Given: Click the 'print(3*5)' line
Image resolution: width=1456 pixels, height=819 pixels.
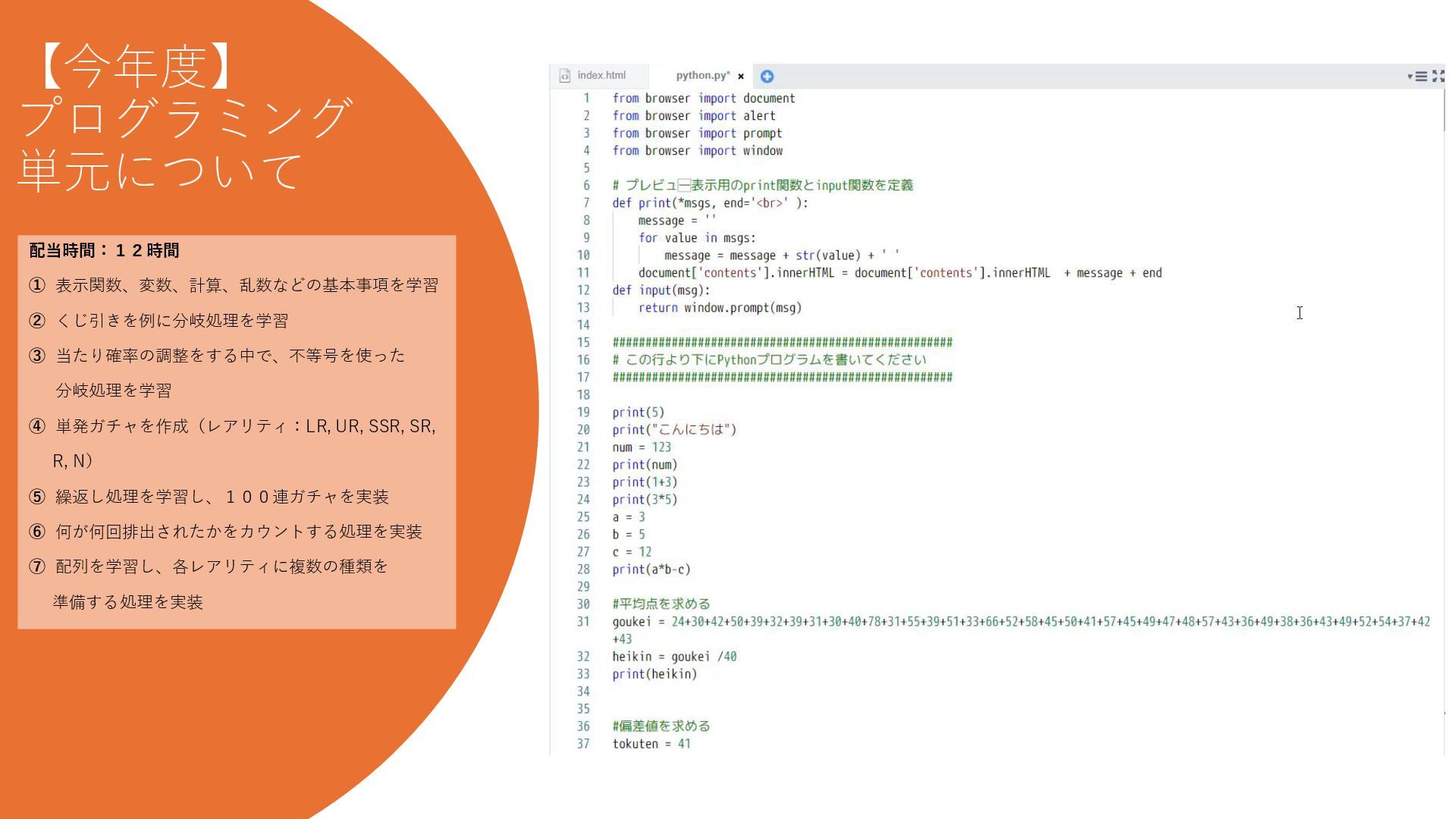Looking at the screenshot, I should [x=645, y=500].
